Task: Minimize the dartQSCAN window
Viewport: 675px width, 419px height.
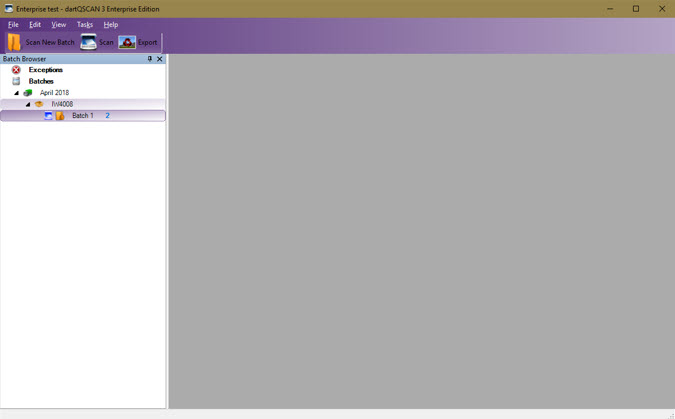Action: pos(610,9)
